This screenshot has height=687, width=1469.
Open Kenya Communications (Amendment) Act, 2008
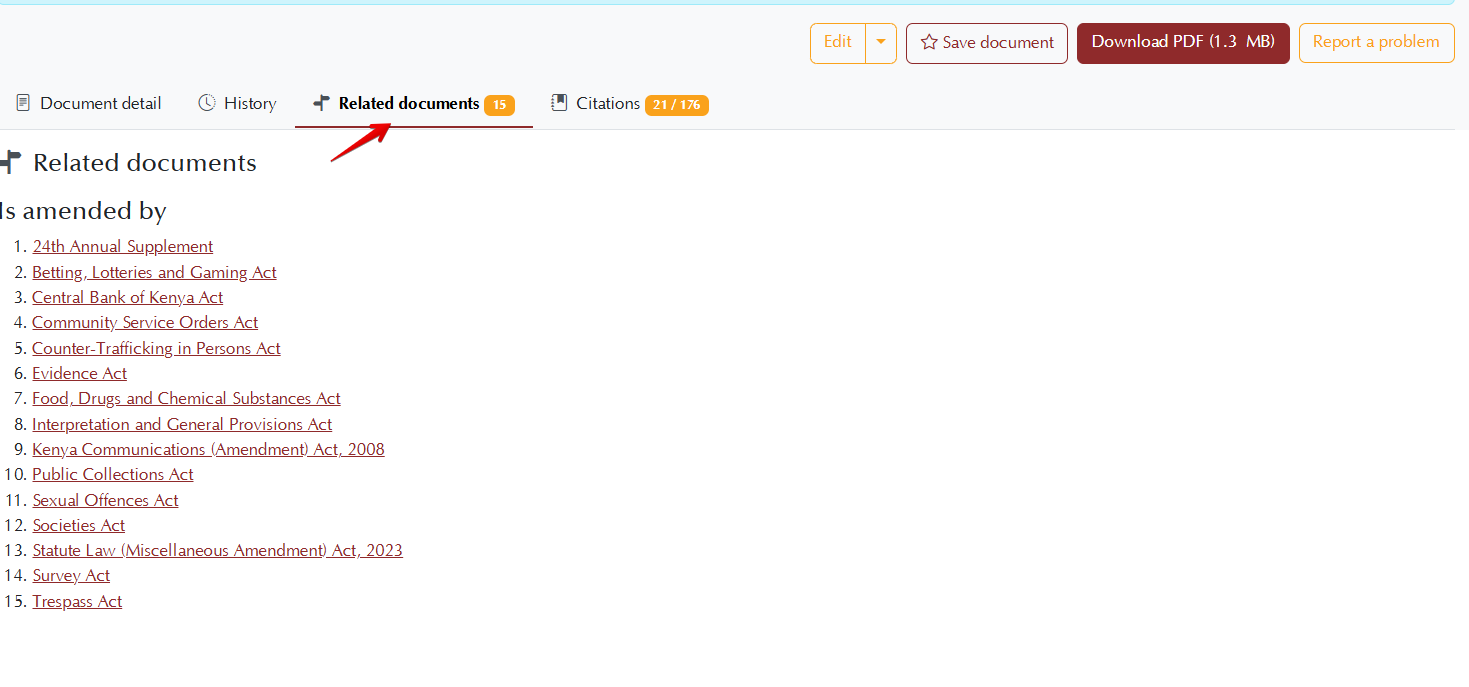click(x=208, y=450)
